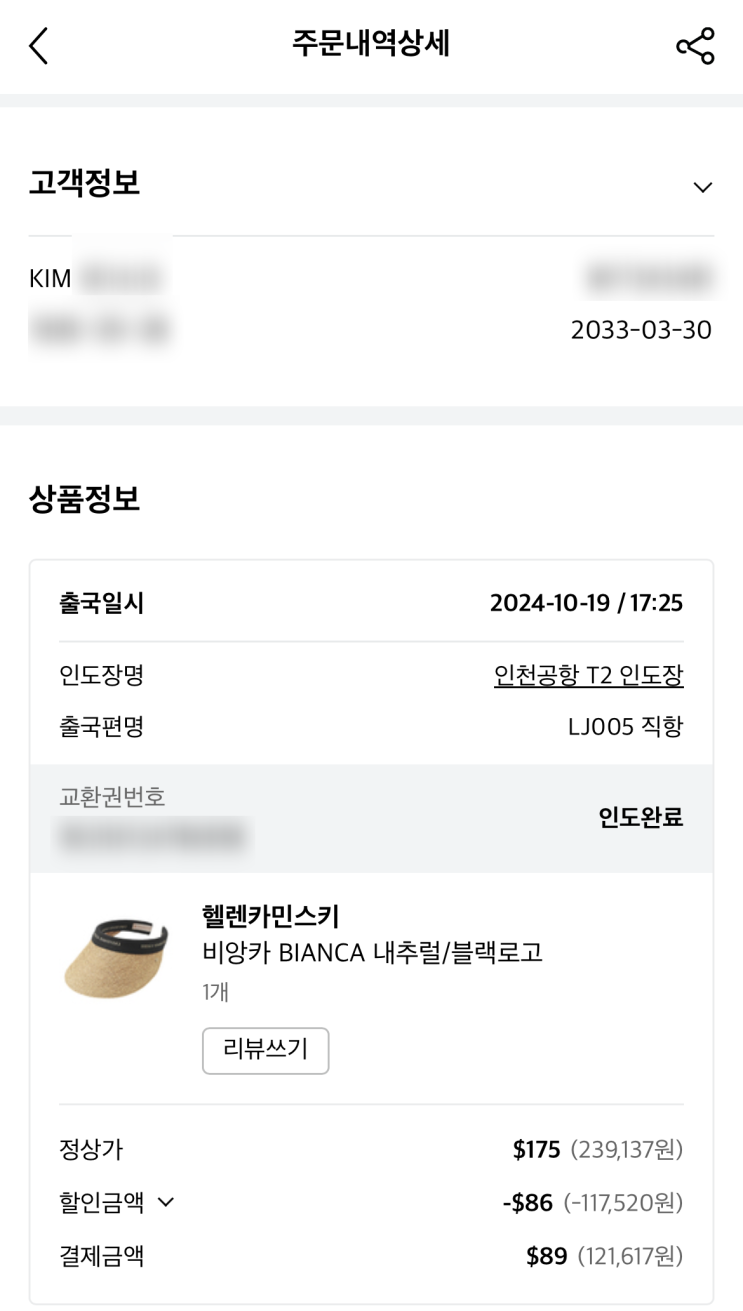This screenshot has height=1311, width=743.
Task: Tap the 상품정보 section heading
Action: 85,499
